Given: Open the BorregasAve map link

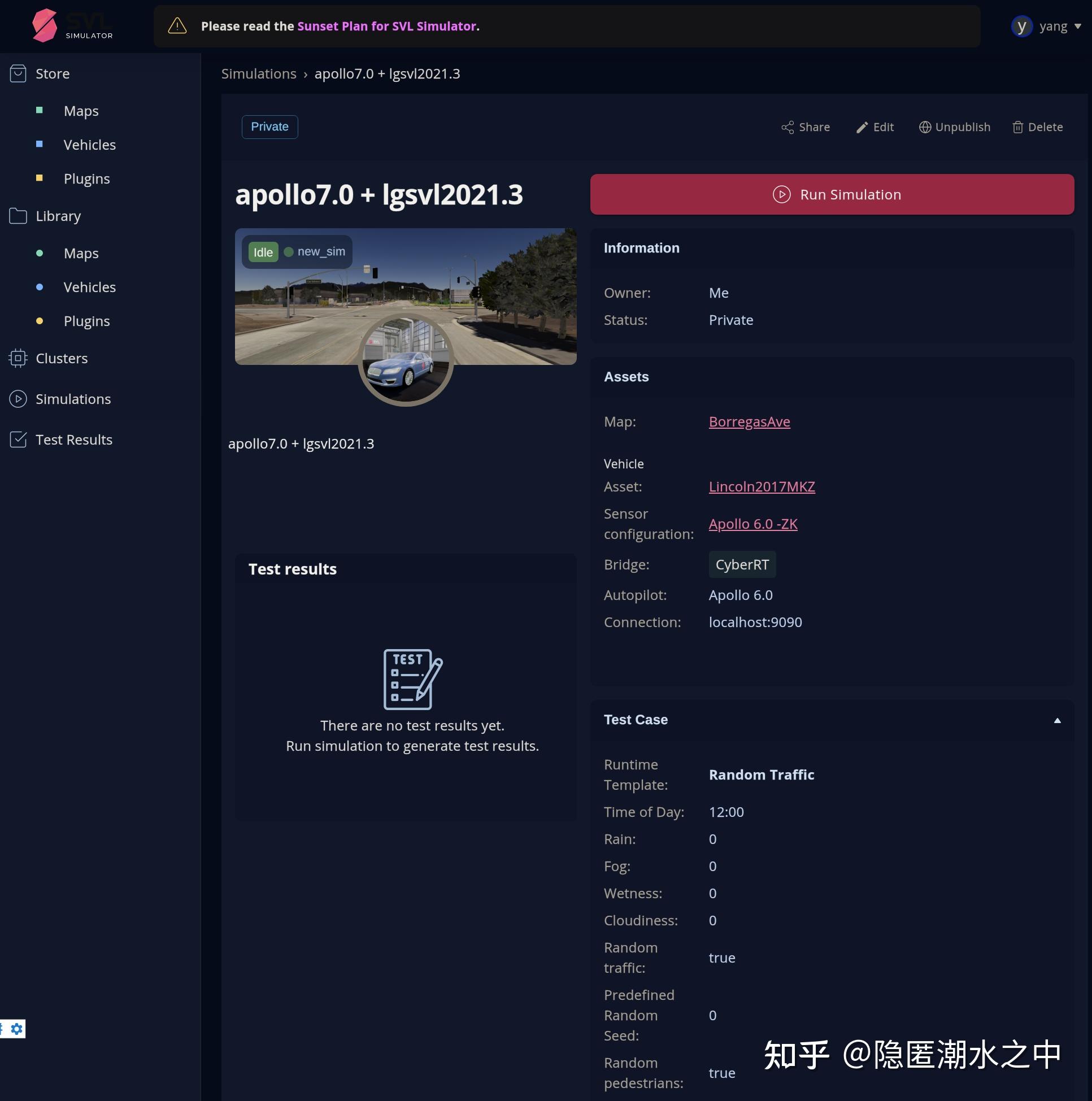Looking at the screenshot, I should click(x=749, y=421).
